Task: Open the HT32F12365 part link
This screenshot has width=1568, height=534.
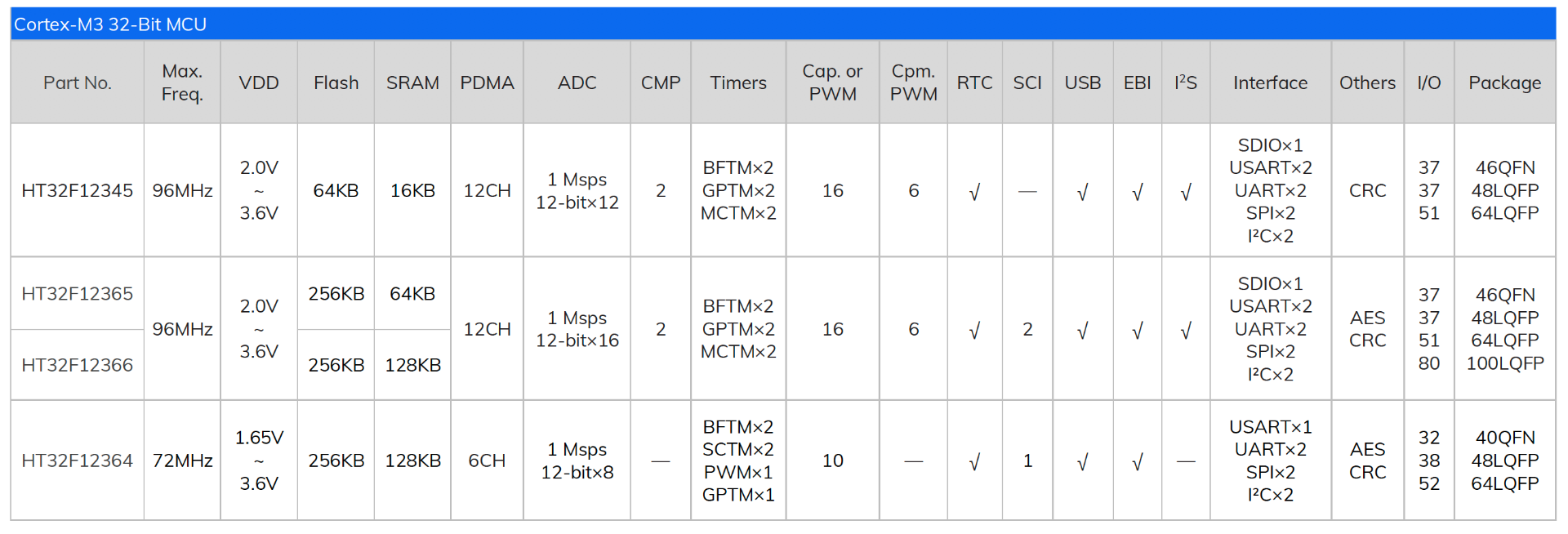Action: (77, 294)
